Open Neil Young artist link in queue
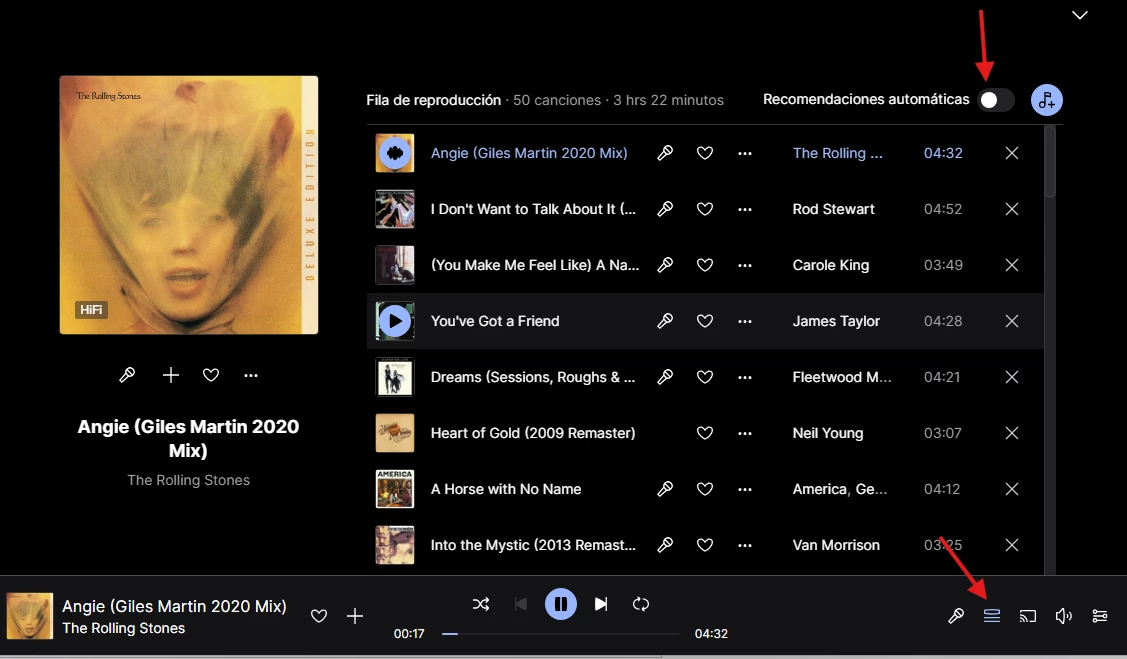The image size is (1127, 659). (828, 433)
